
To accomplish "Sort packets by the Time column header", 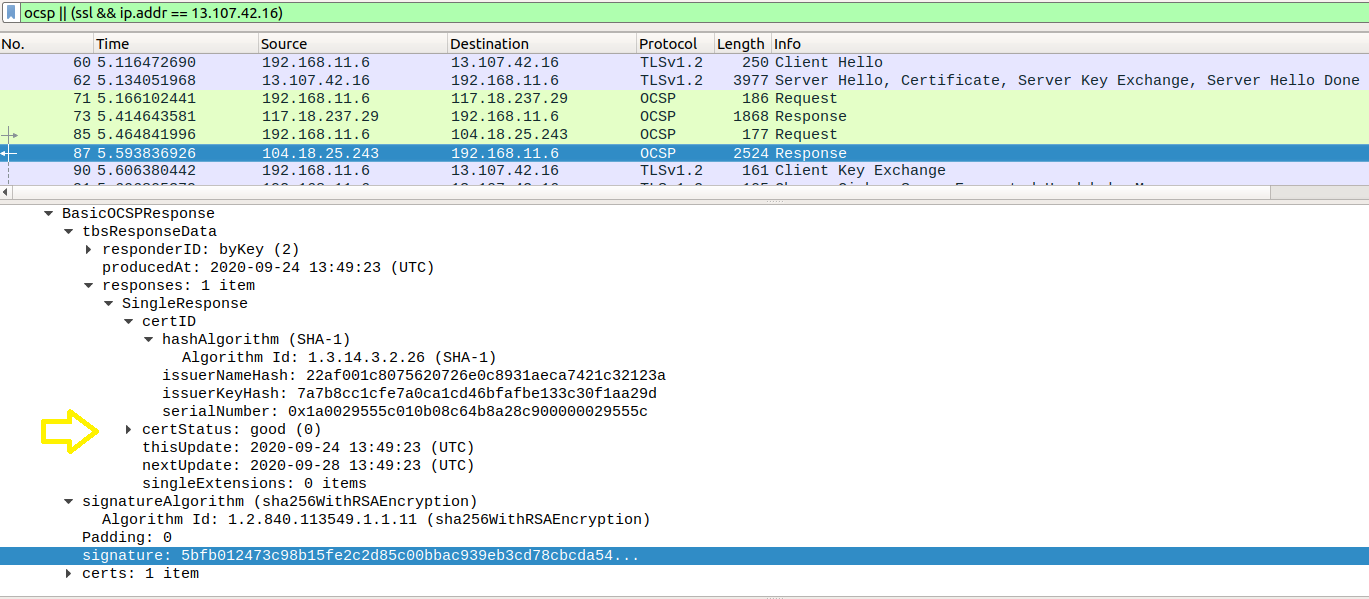I will coord(176,44).
